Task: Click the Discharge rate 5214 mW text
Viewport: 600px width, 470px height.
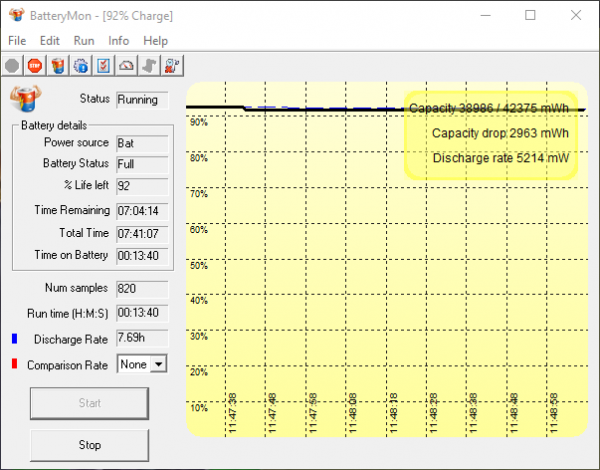Action: click(x=501, y=158)
